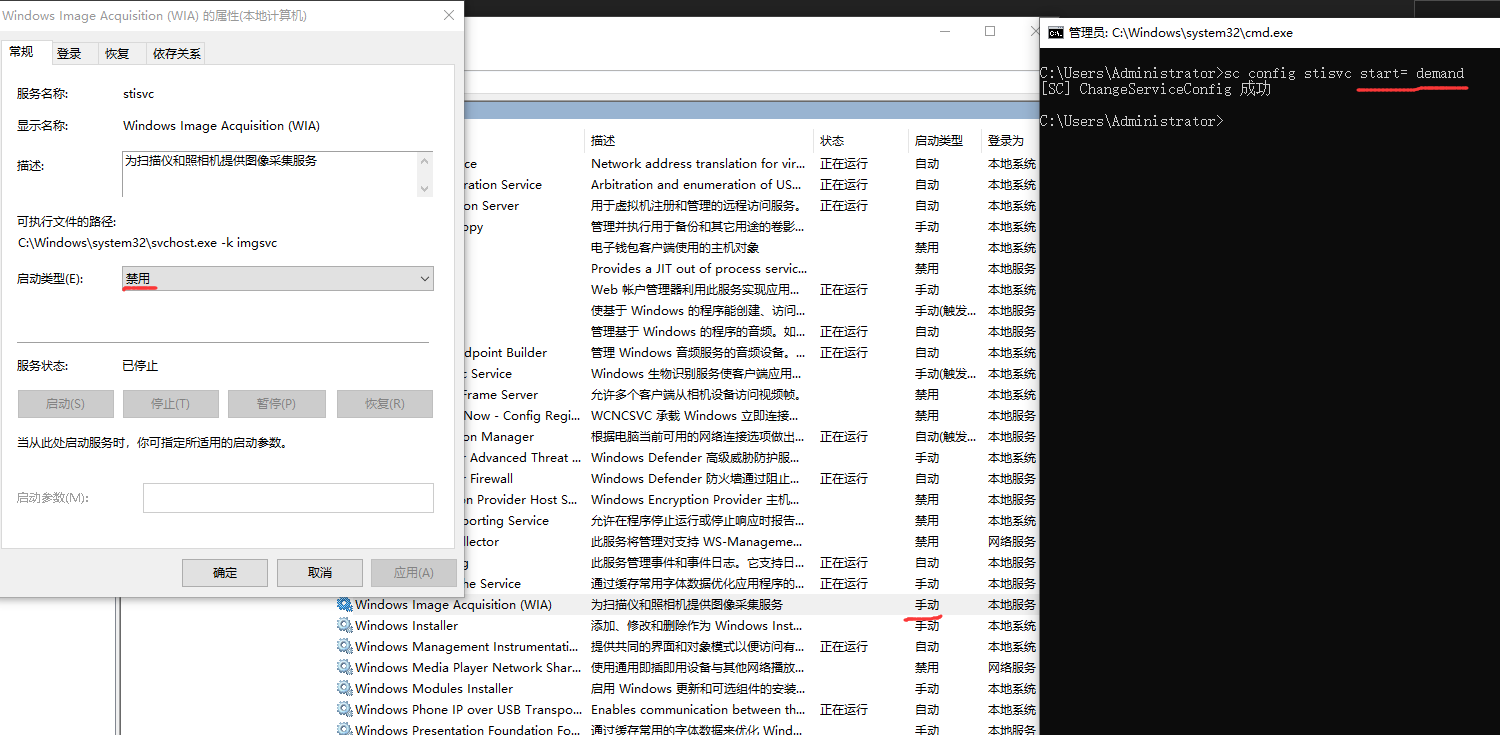Click 网络服务 in the Windows Media Player row
Viewport: 1500px width, 735px height.
pos(1012,668)
